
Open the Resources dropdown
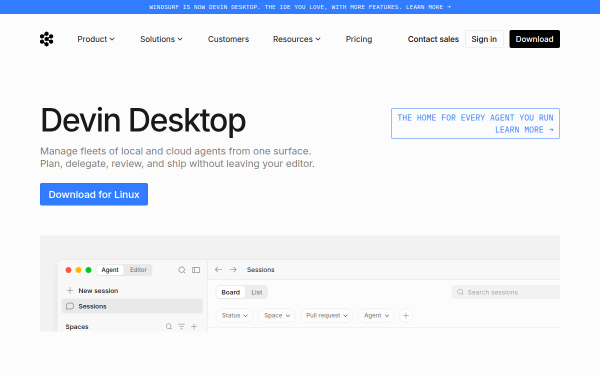[x=297, y=39]
